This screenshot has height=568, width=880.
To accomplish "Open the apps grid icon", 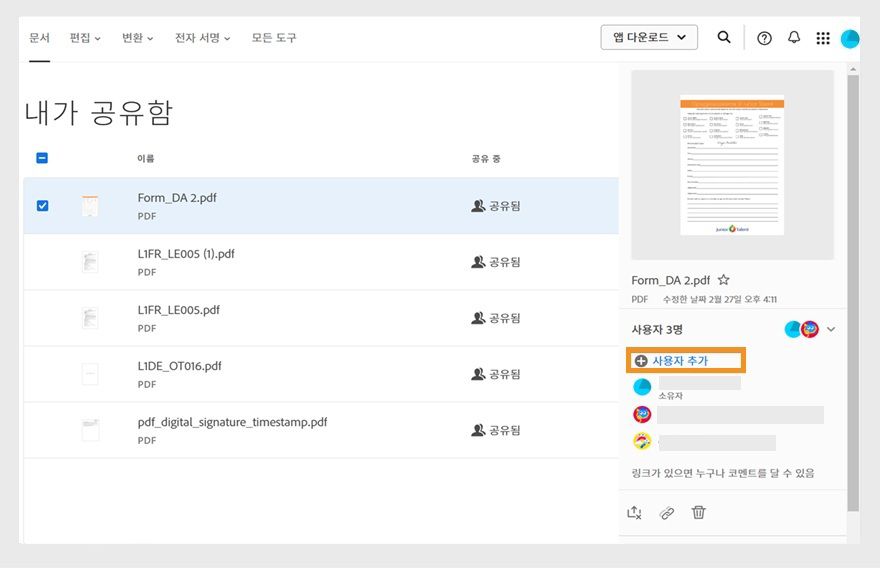I will [823, 38].
